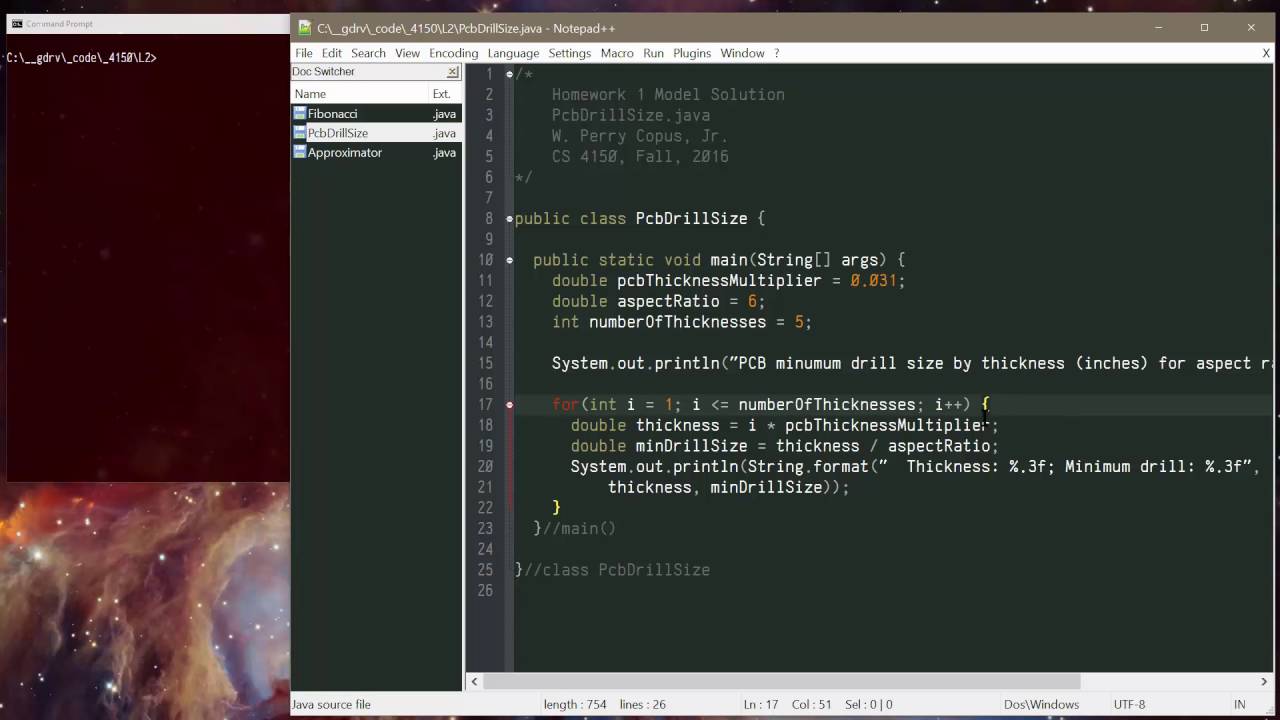Image resolution: width=1280 pixels, height=720 pixels.
Task: Click 'Col : 51' in the status bar
Action: click(812, 705)
